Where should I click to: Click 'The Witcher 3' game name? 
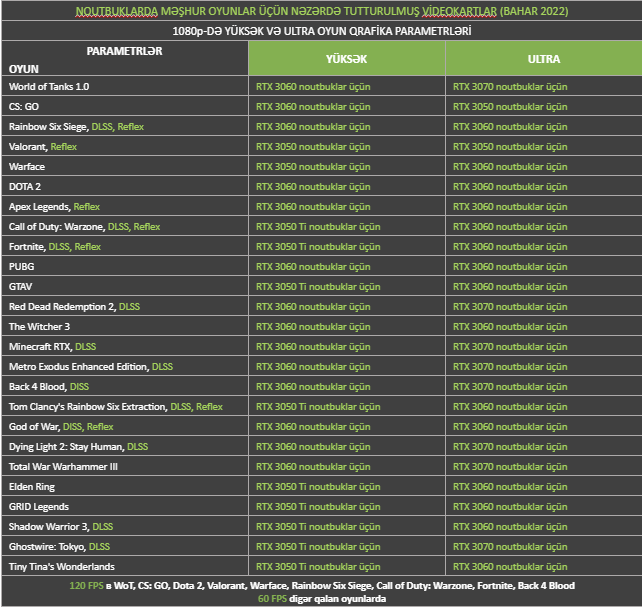tap(40, 327)
